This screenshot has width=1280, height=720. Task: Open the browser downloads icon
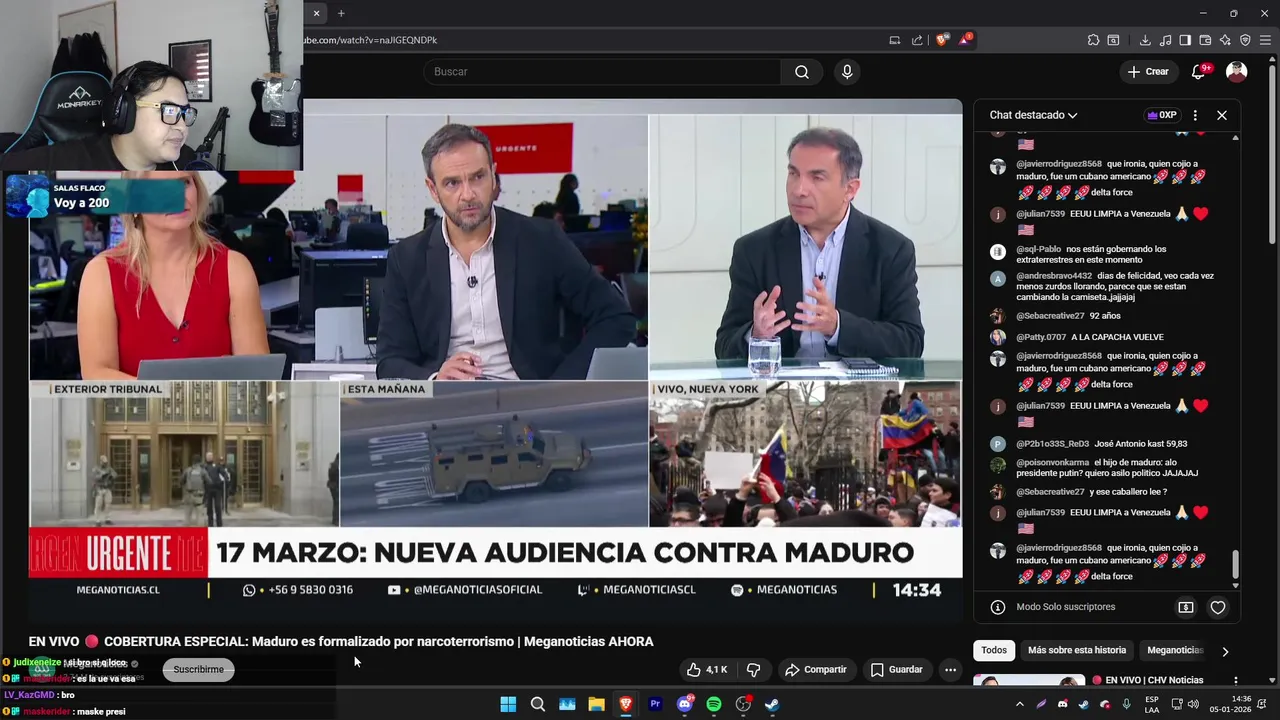(1145, 40)
